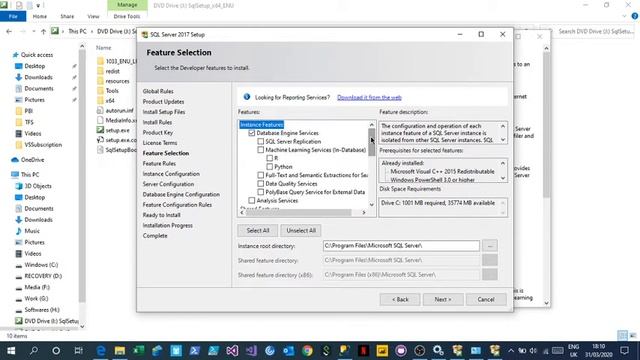
Task: Open the Windows Start menu
Action: pos(11,351)
